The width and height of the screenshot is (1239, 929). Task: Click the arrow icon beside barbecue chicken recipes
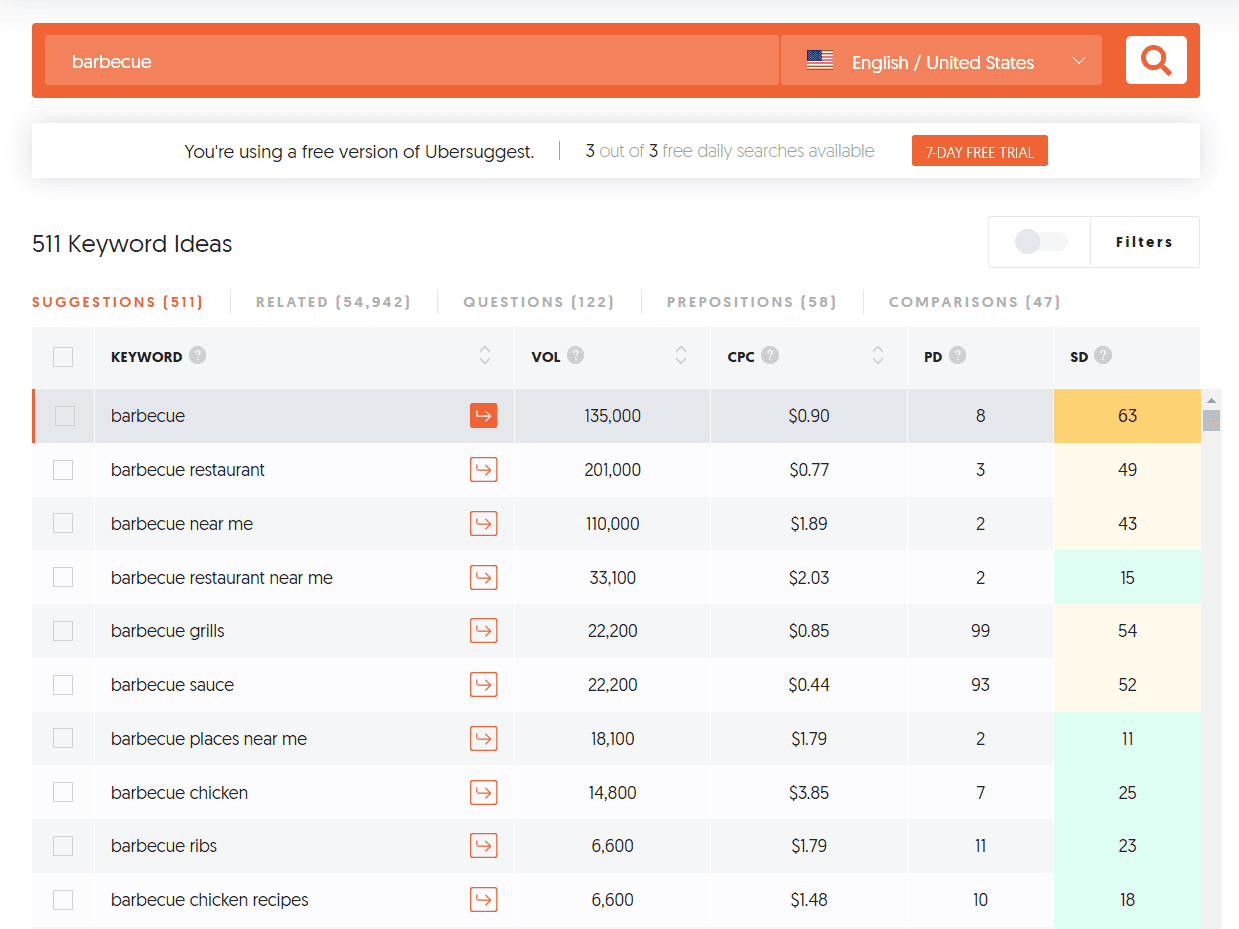[x=483, y=899]
